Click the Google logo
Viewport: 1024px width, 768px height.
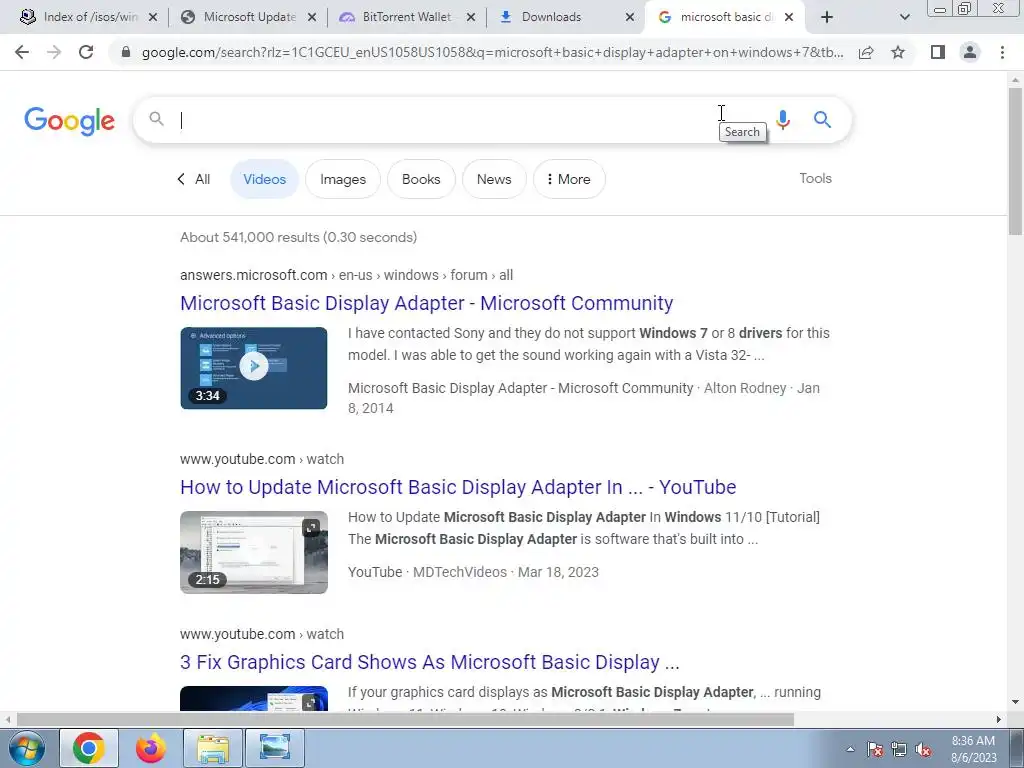69,121
